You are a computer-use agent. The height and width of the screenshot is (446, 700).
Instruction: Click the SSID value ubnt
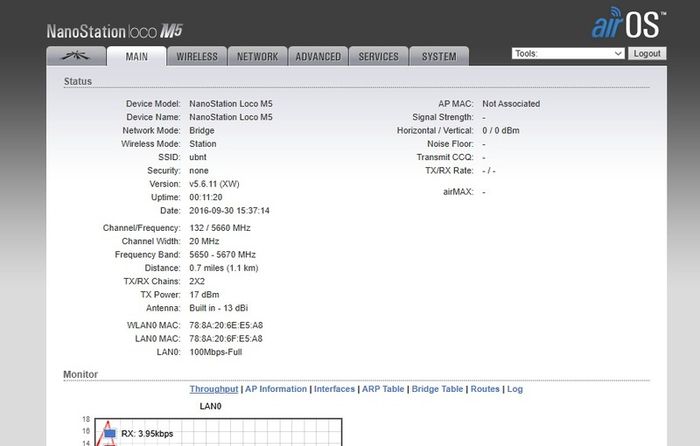[x=198, y=157]
